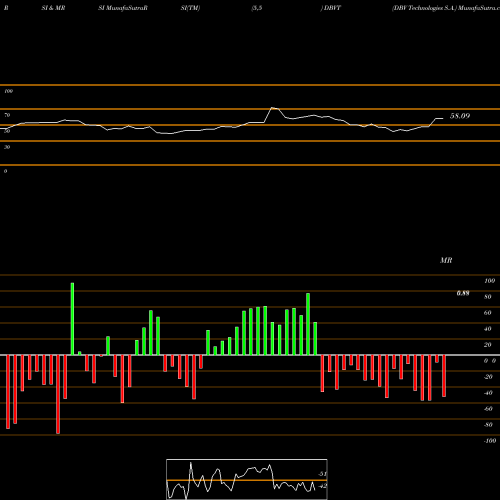Click the '(5,5' parameter text
The height and width of the screenshot is (500, 500).
(257, 8)
